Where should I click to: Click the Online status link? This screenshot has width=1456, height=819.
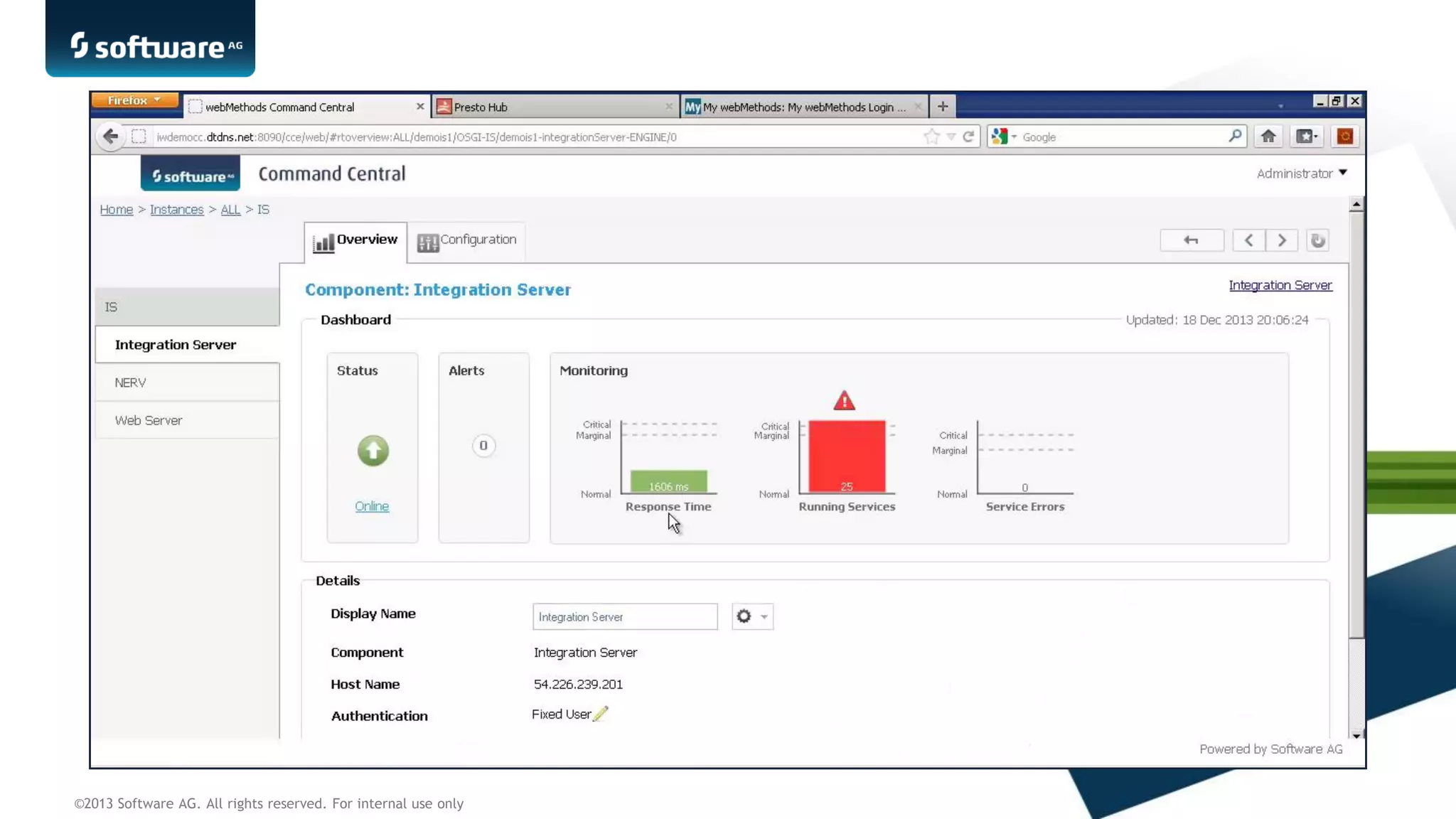(372, 506)
